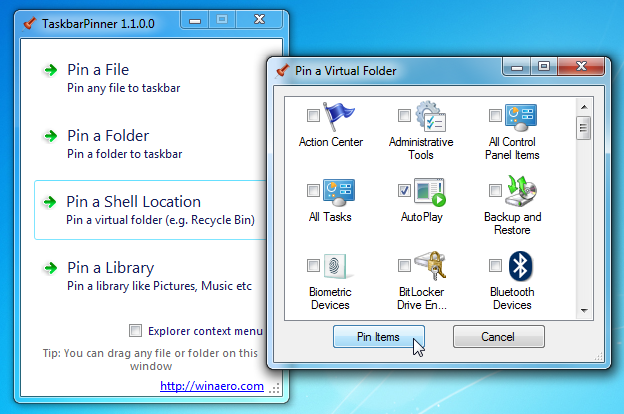This screenshot has width=624, height=414.
Task: Check the Bluetooth Devices checkbox
Action: click(495, 265)
